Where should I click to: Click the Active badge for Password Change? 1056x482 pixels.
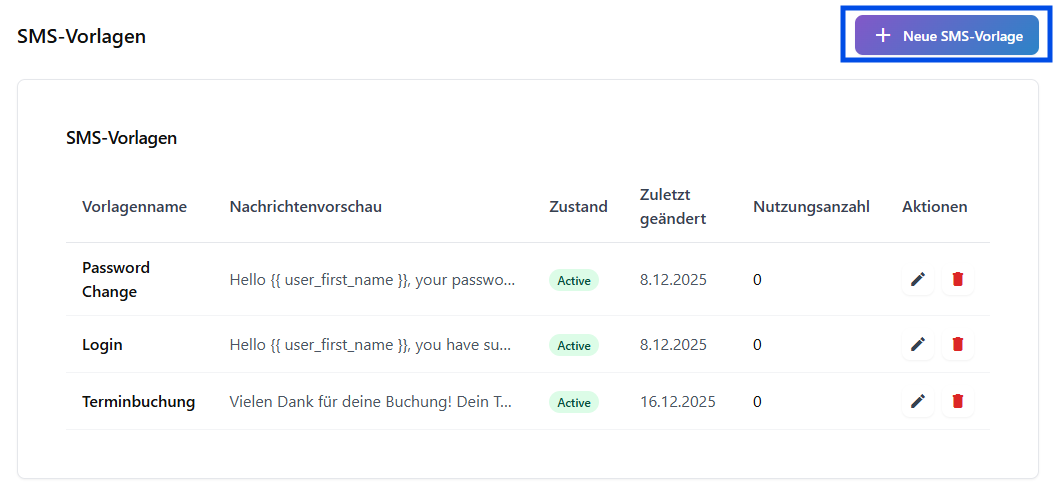[x=574, y=281]
